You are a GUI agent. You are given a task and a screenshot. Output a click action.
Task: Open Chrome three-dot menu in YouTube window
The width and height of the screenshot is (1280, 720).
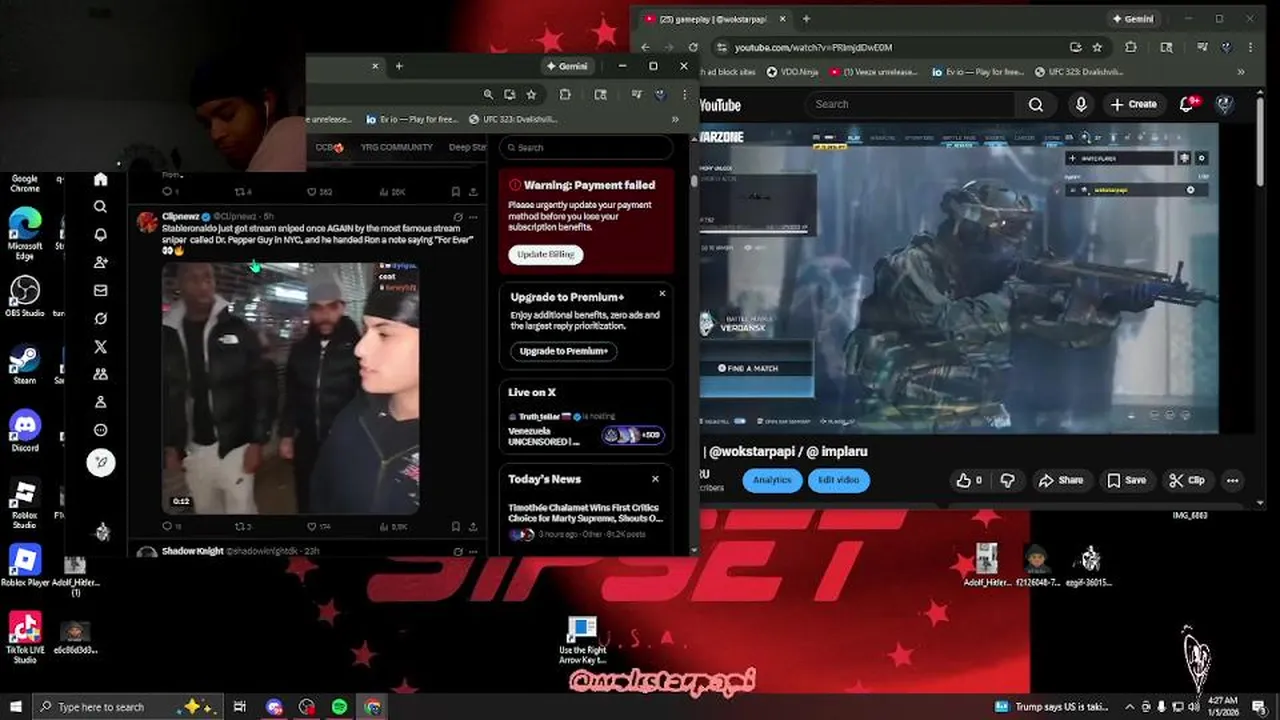click(1250, 47)
